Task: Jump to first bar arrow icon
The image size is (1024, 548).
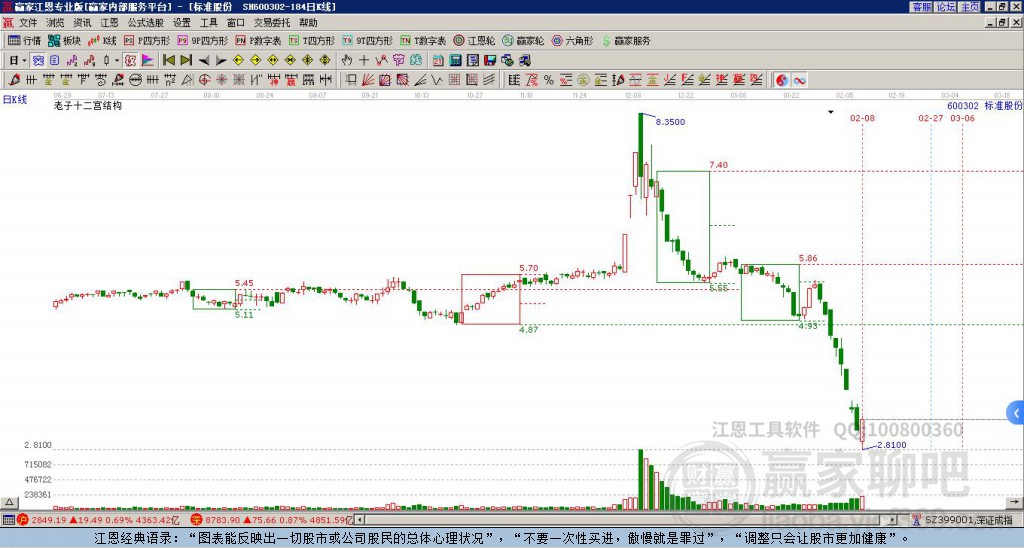Action: pyautogui.click(x=168, y=60)
